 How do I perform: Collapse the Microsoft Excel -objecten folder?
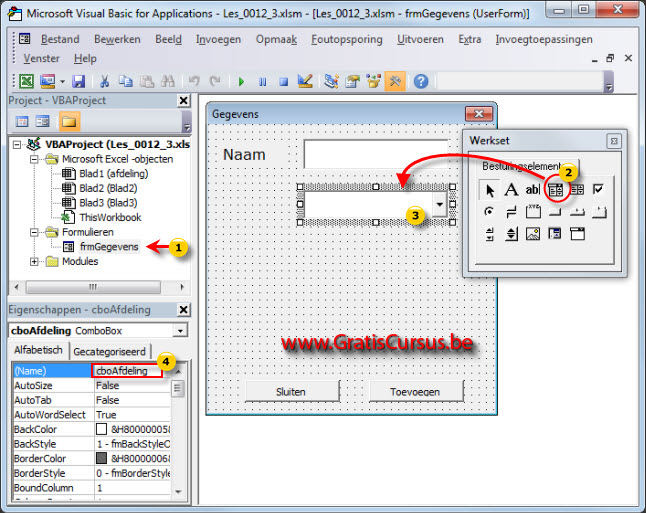pos(34,159)
